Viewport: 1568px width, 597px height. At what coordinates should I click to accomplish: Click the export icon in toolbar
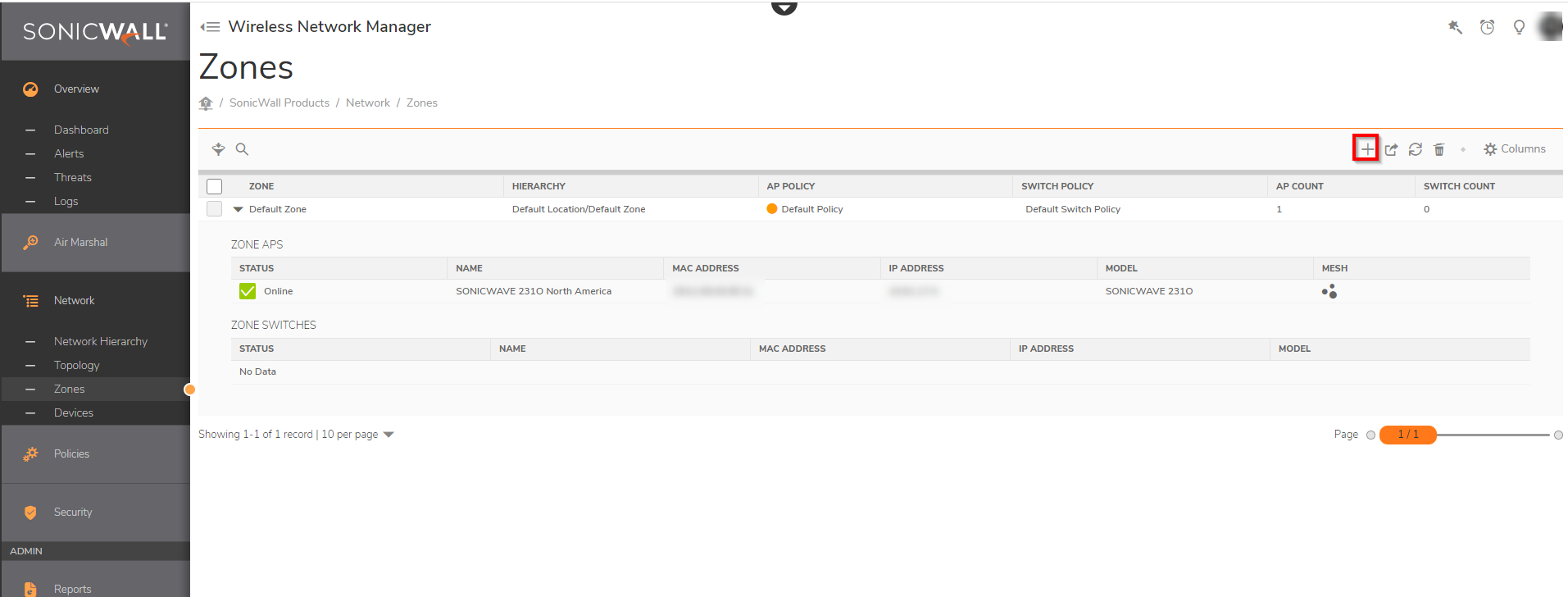[x=1391, y=149]
